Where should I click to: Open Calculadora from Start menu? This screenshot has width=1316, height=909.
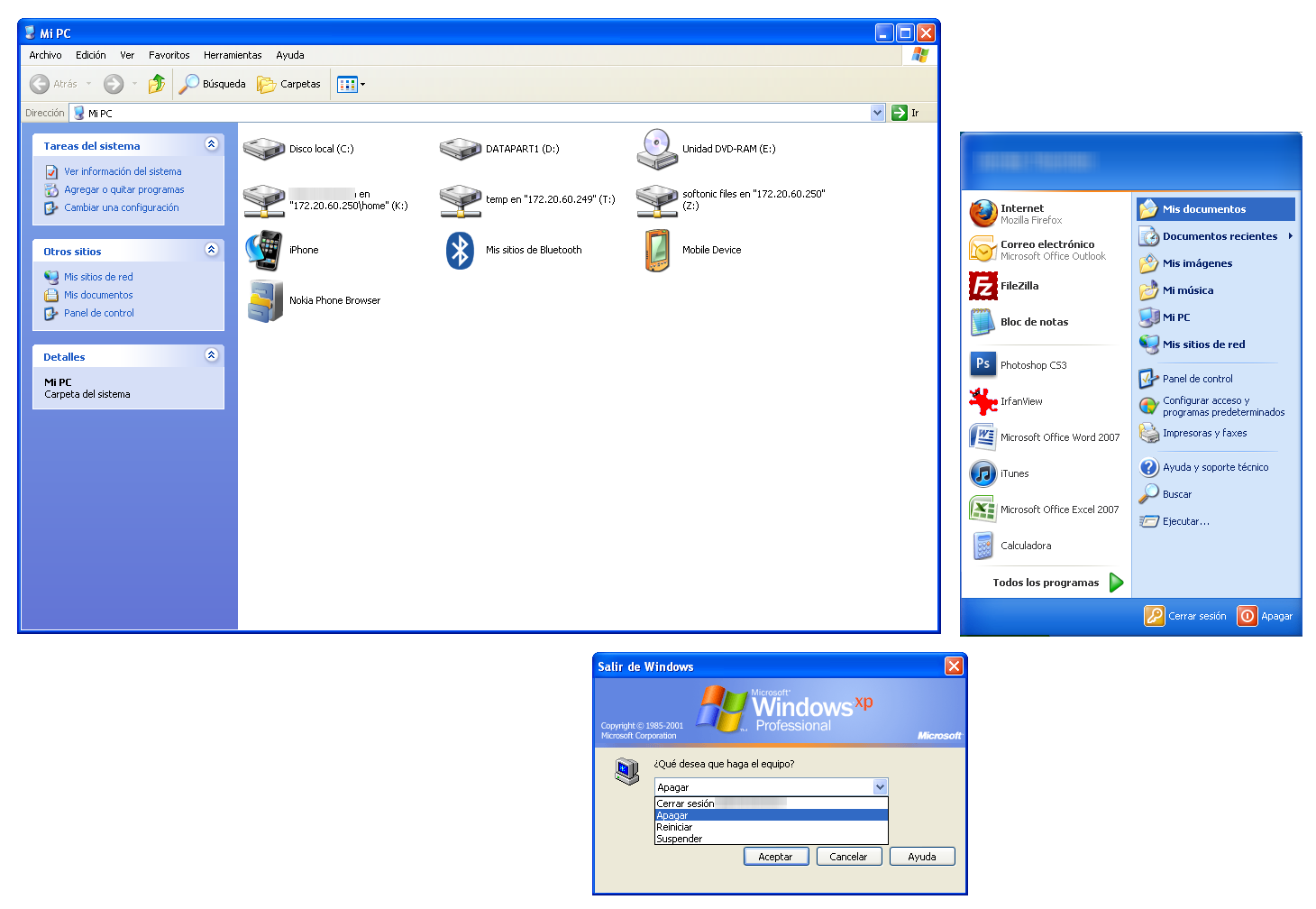(x=1046, y=546)
